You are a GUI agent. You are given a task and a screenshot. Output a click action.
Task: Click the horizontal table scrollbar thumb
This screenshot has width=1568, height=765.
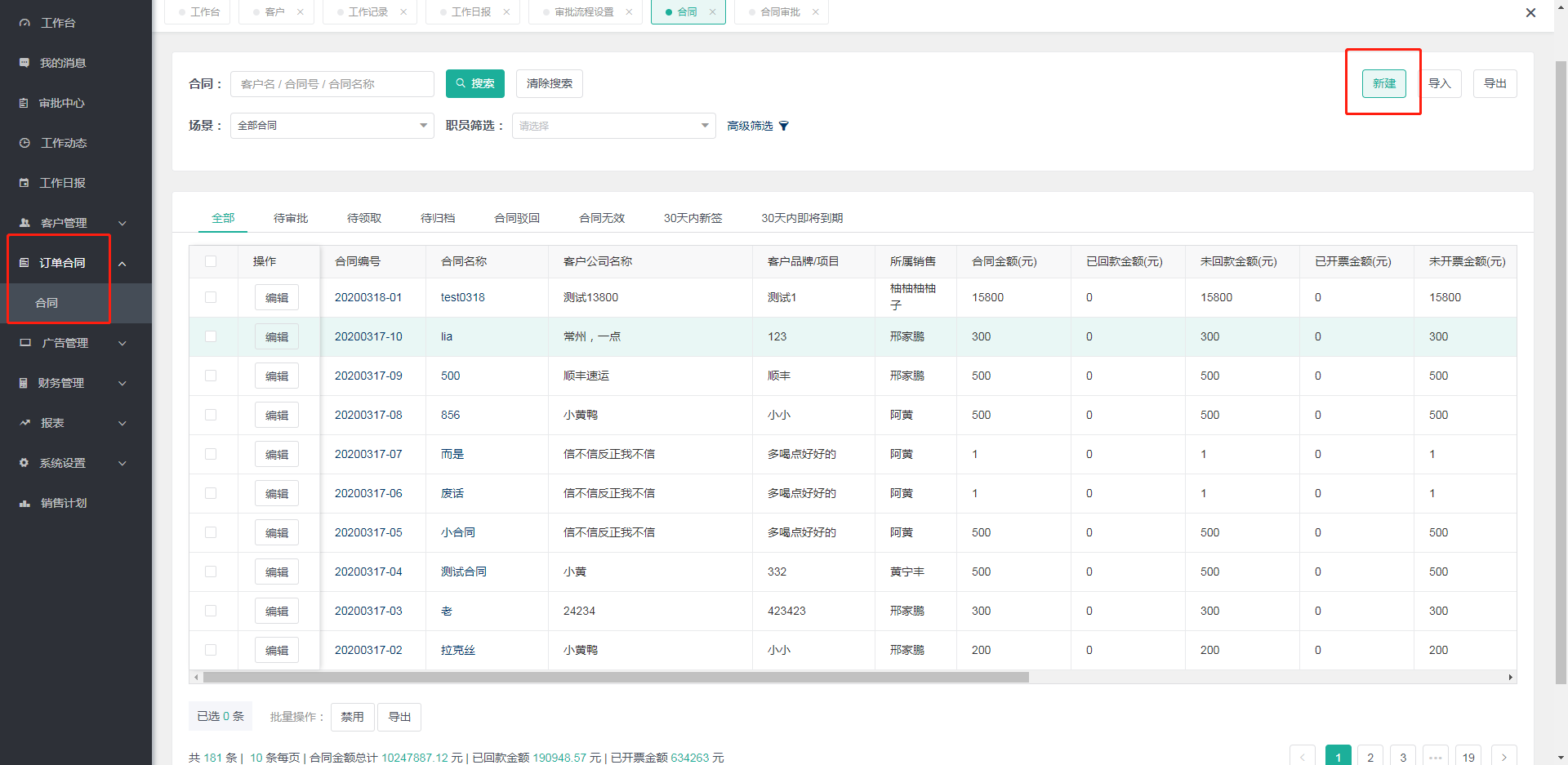coord(616,677)
